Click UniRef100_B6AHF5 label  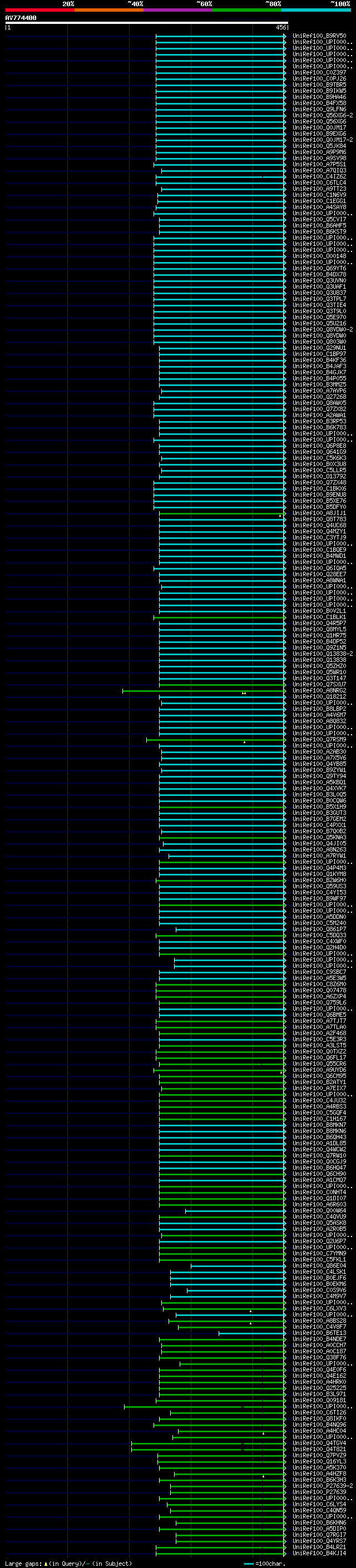click(319, 225)
